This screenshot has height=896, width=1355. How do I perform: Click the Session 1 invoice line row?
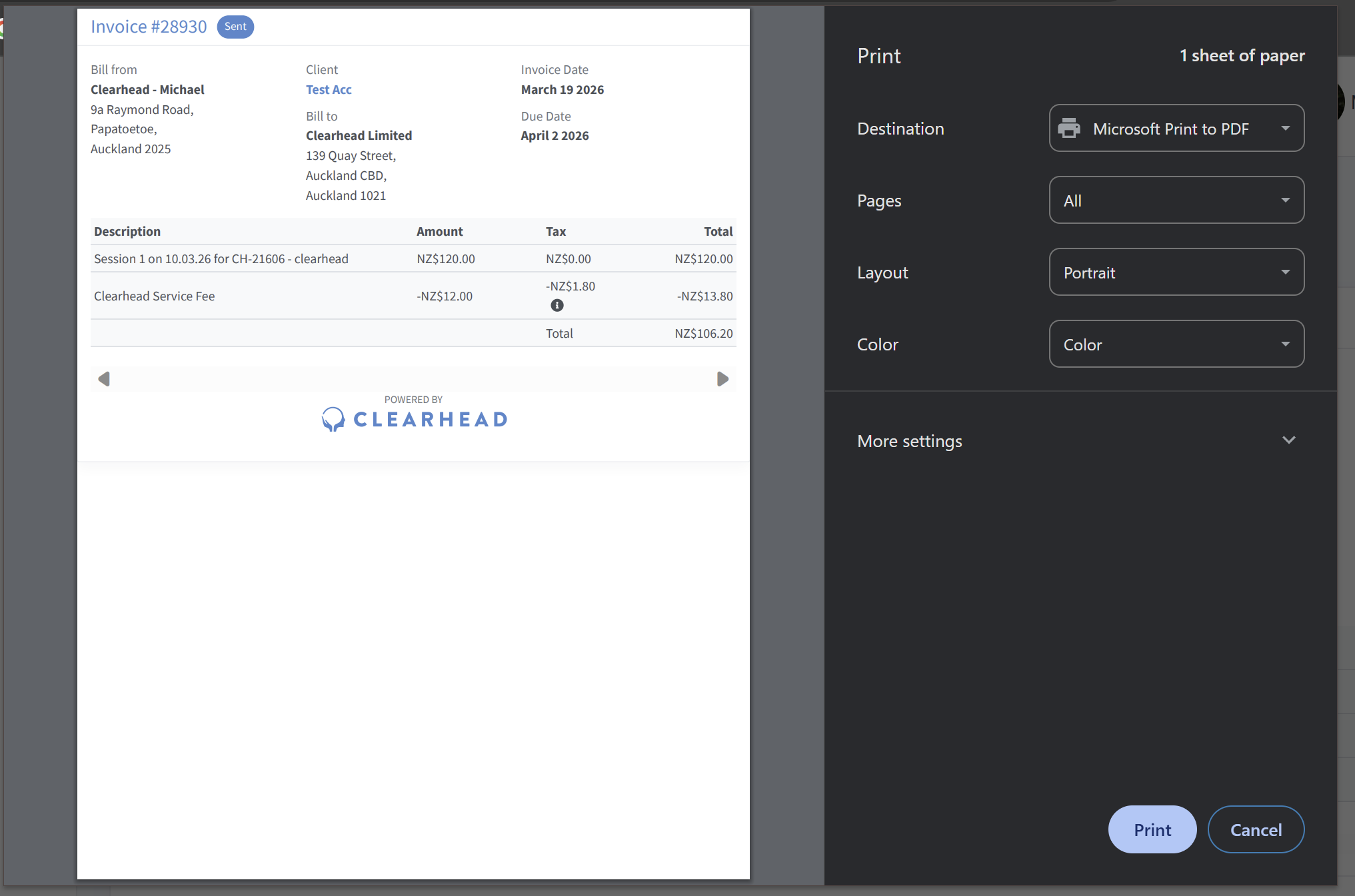(221, 258)
